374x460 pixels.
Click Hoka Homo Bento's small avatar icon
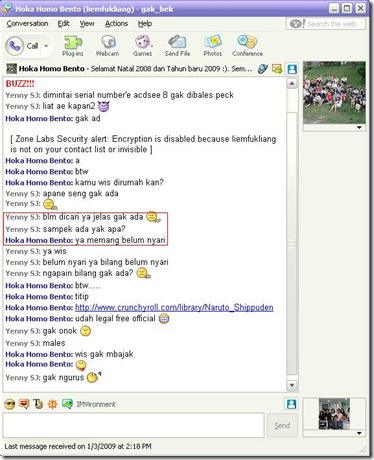(11, 69)
